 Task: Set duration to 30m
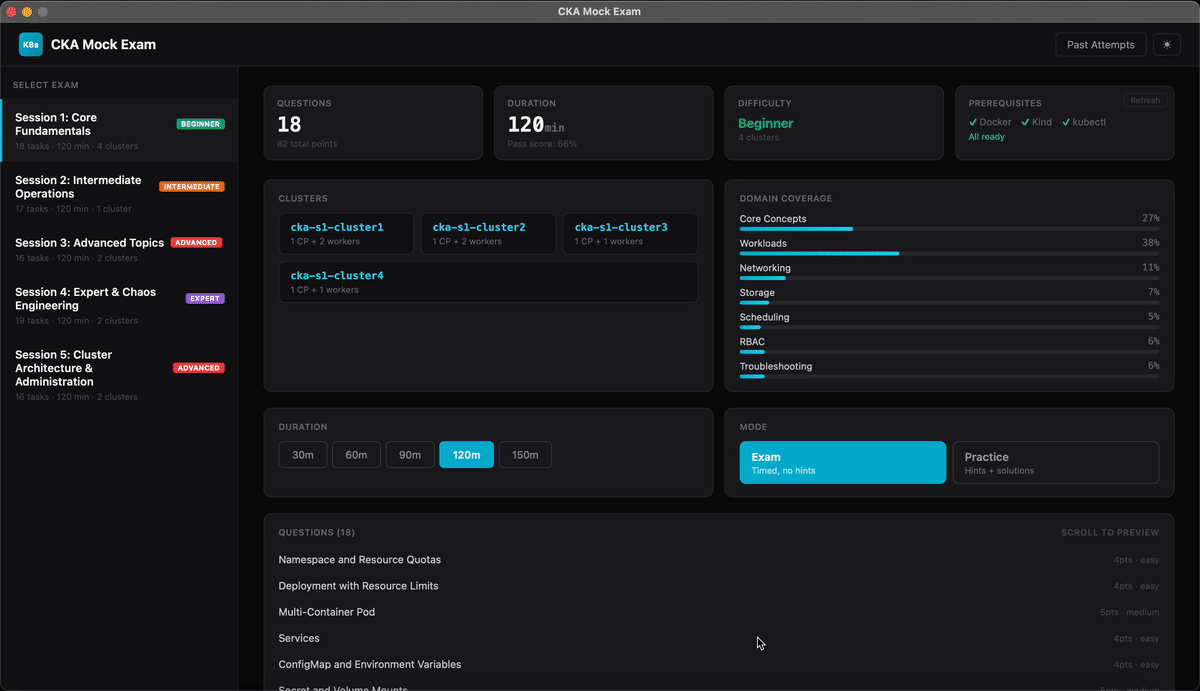point(303,455)
